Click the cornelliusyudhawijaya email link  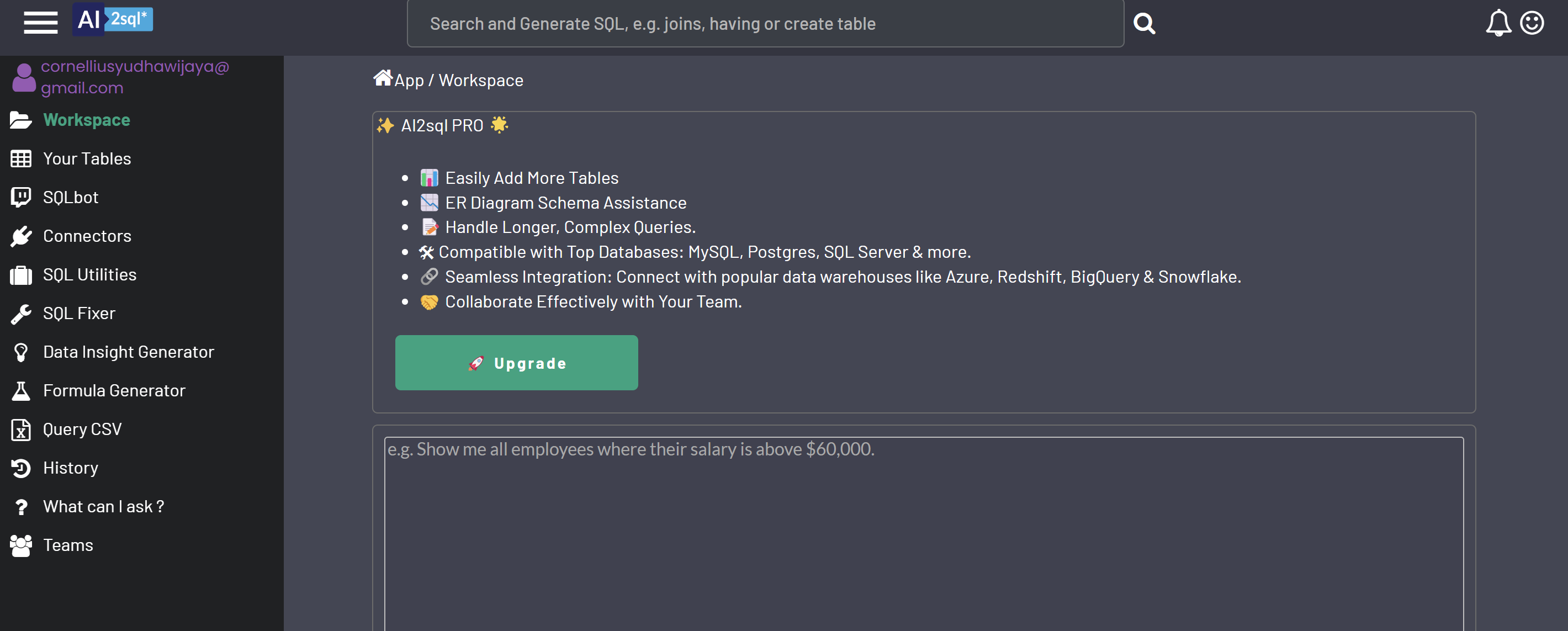pos(135,76)
